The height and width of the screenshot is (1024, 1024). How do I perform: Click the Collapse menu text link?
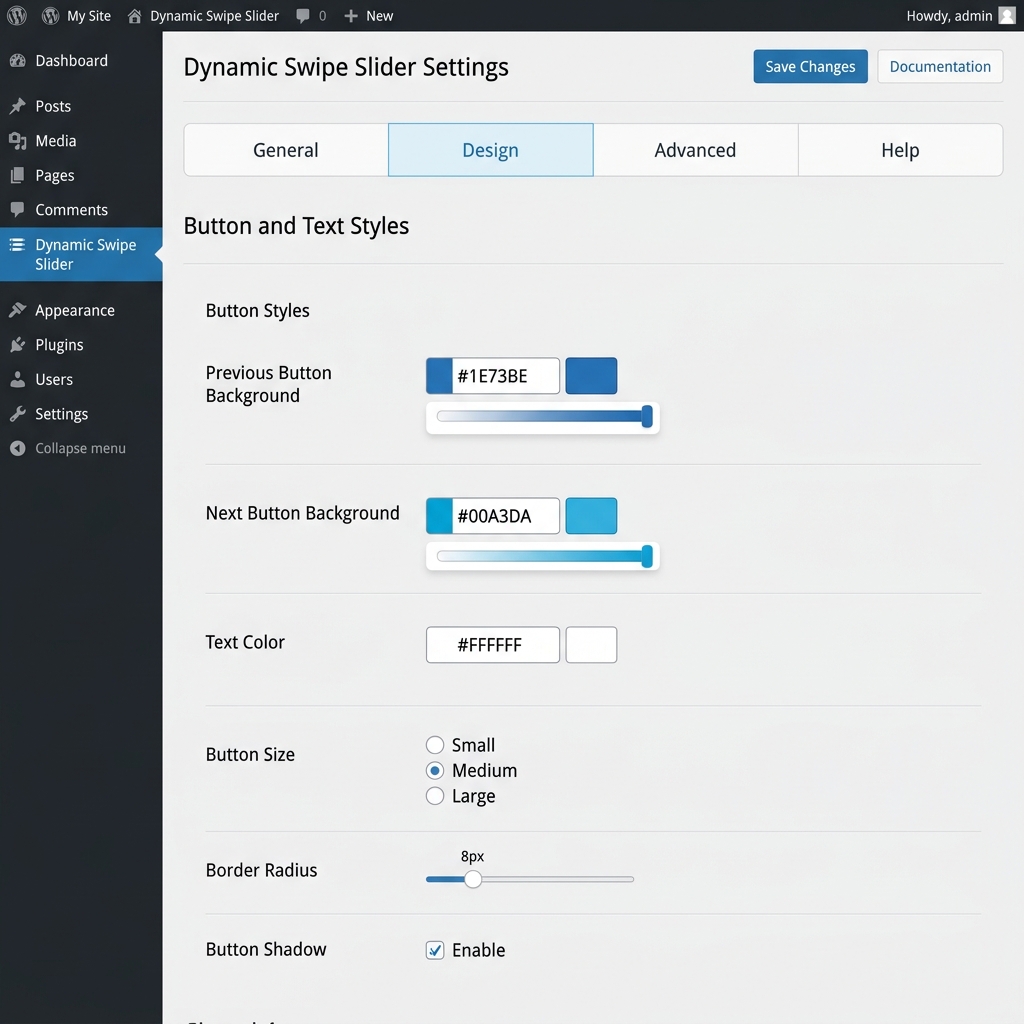click(80, 448)
